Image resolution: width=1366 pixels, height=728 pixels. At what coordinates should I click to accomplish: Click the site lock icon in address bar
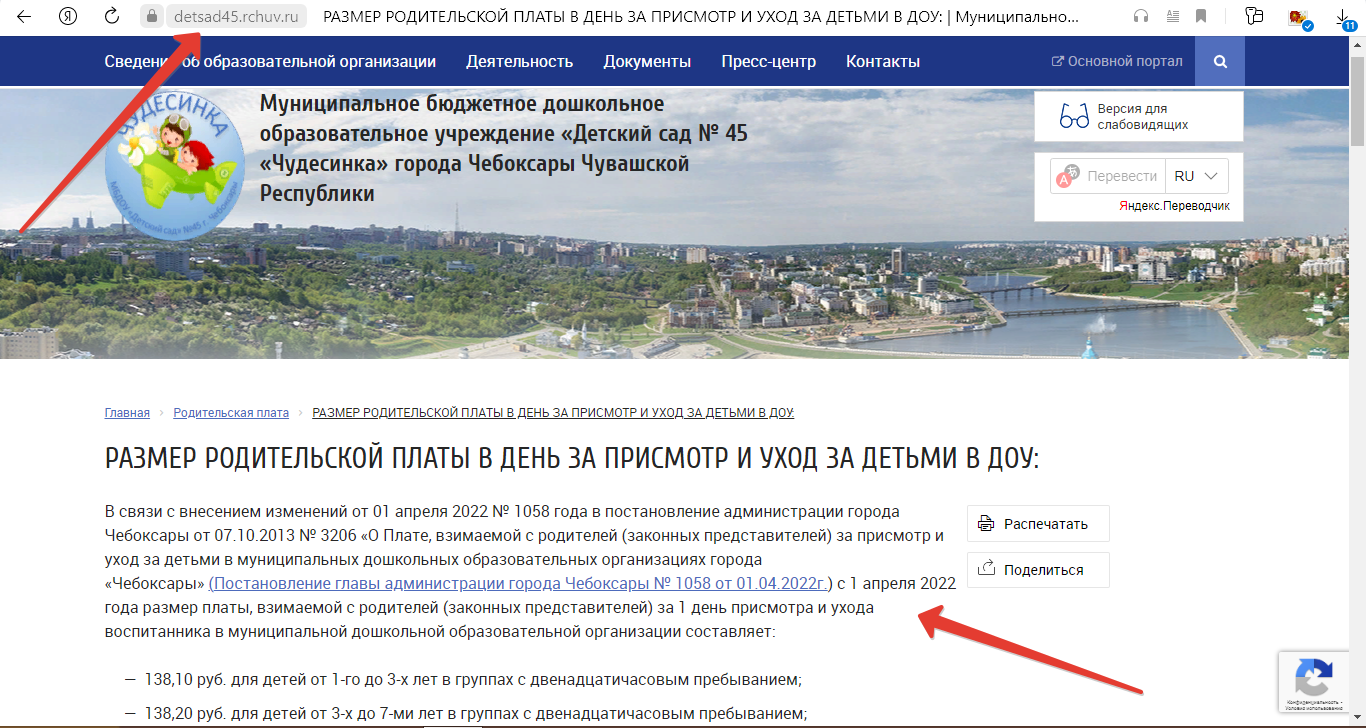(151, 16)
